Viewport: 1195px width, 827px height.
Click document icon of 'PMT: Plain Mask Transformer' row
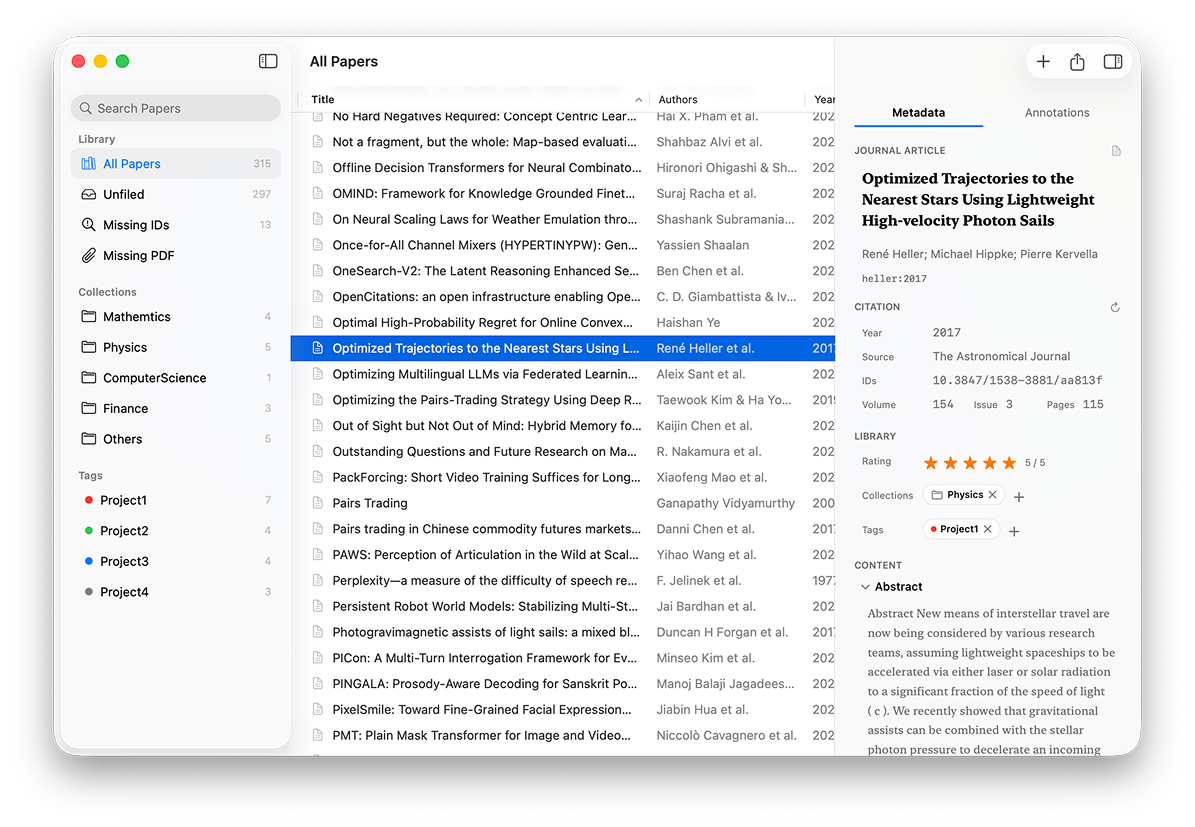coord(318,736)
